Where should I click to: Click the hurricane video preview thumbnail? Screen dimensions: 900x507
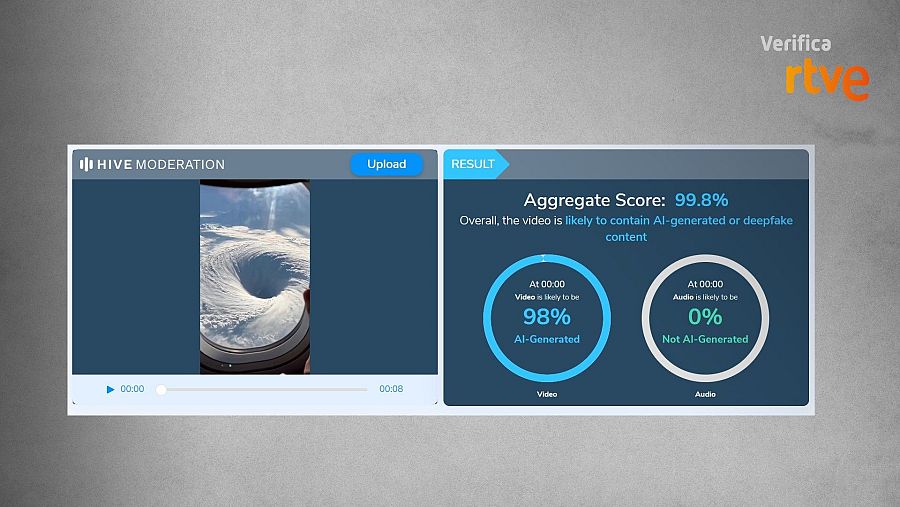(255, 276)
